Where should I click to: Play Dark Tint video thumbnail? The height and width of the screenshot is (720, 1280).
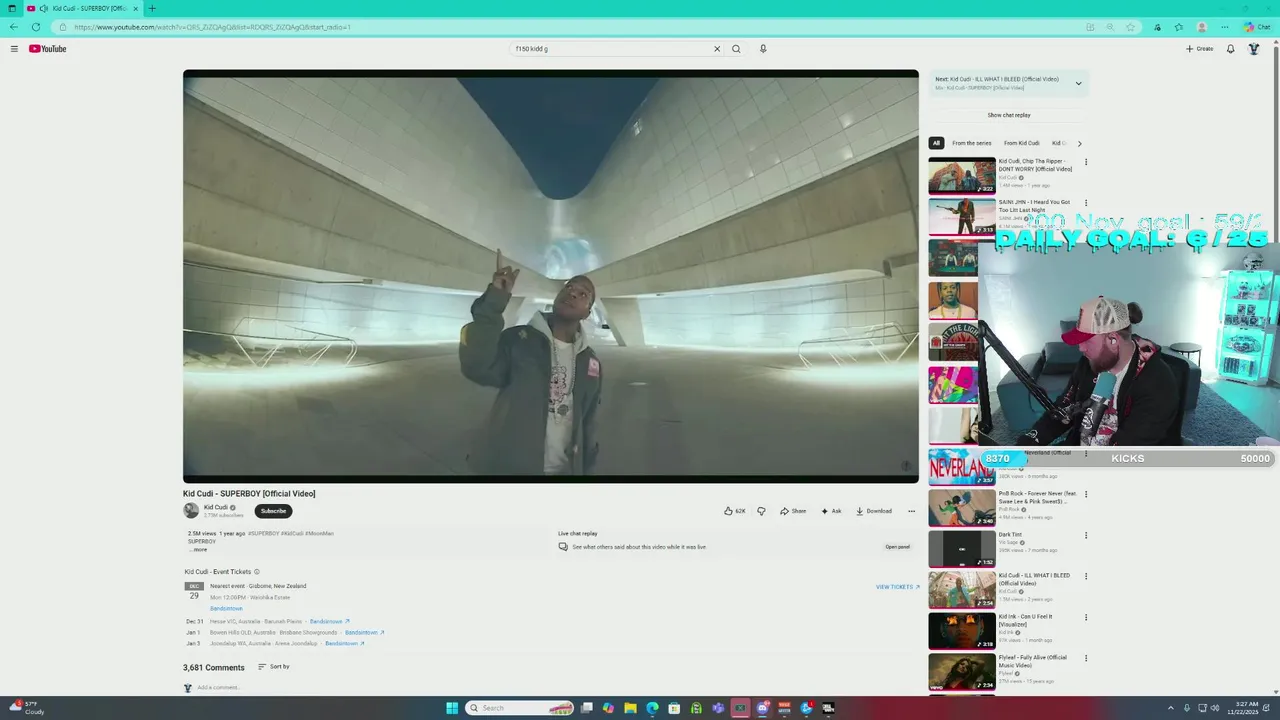962,549
